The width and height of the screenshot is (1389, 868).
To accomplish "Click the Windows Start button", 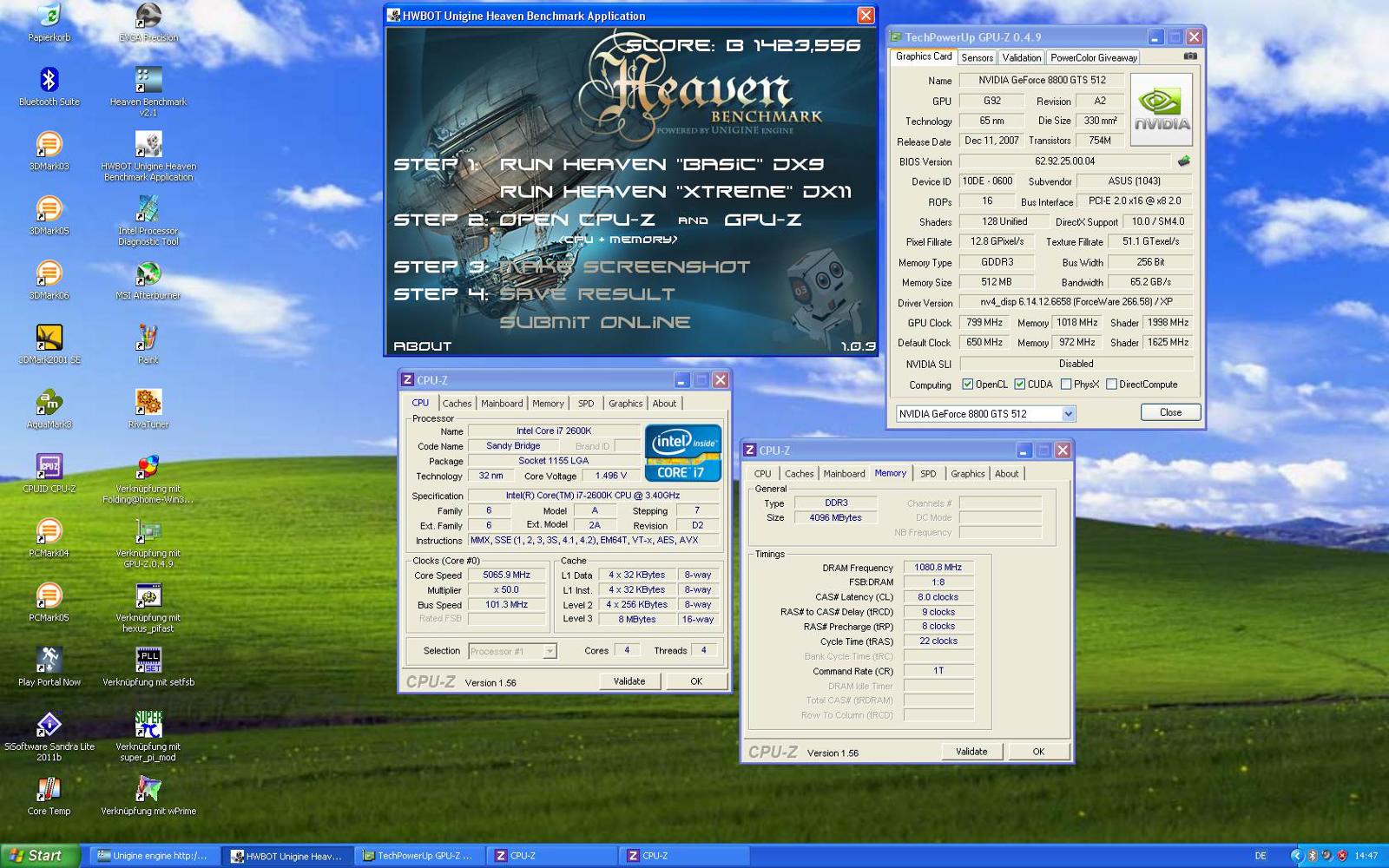I will (x=40, y=856).
